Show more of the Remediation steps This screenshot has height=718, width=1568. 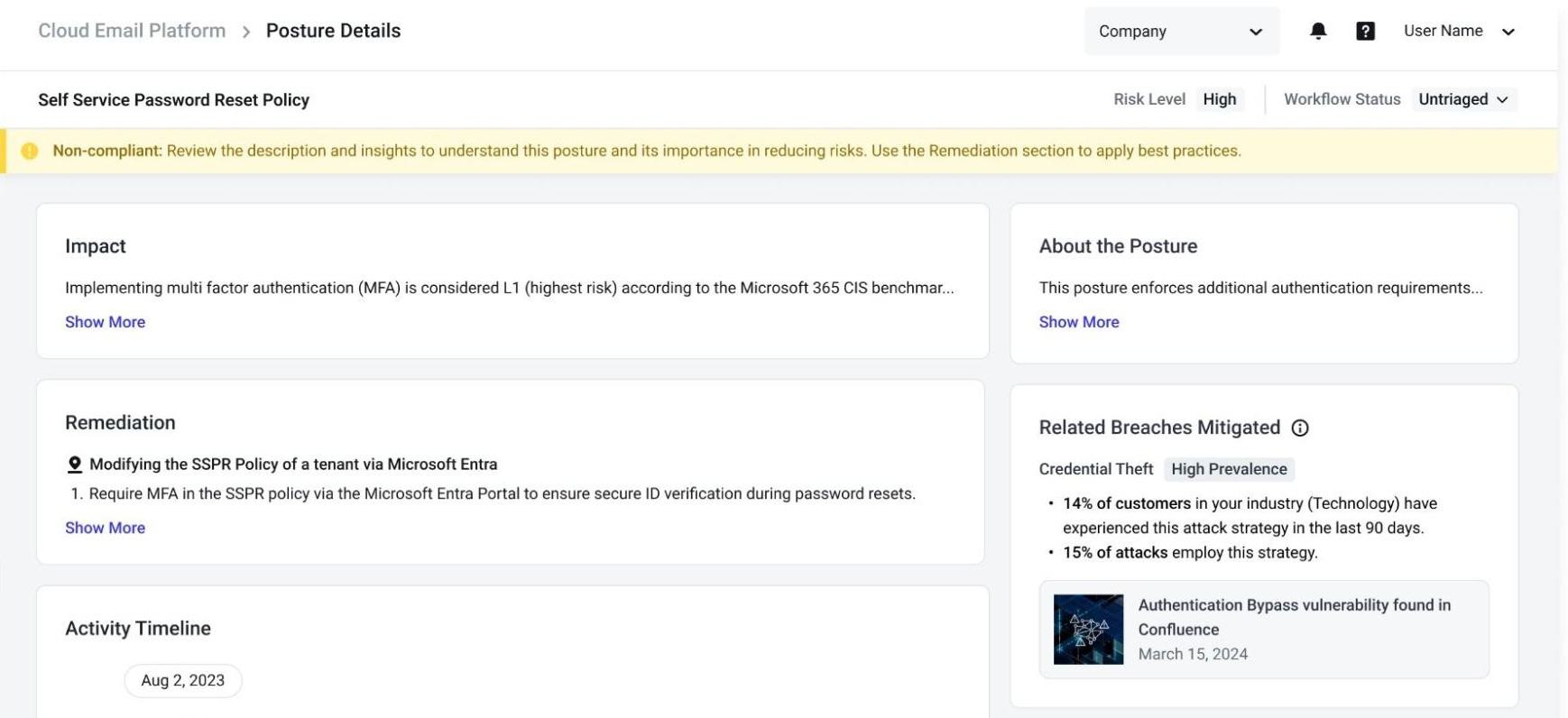(x=105, y=528)
